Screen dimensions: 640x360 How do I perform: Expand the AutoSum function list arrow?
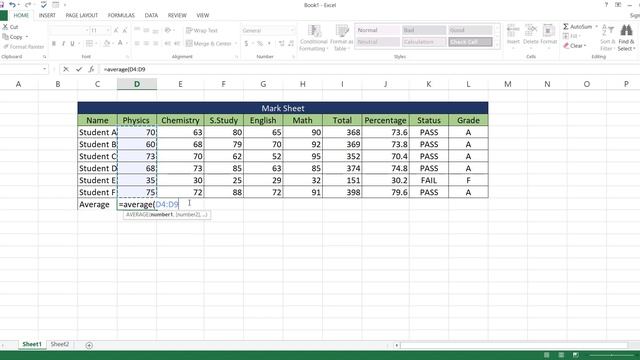[596, 27]
